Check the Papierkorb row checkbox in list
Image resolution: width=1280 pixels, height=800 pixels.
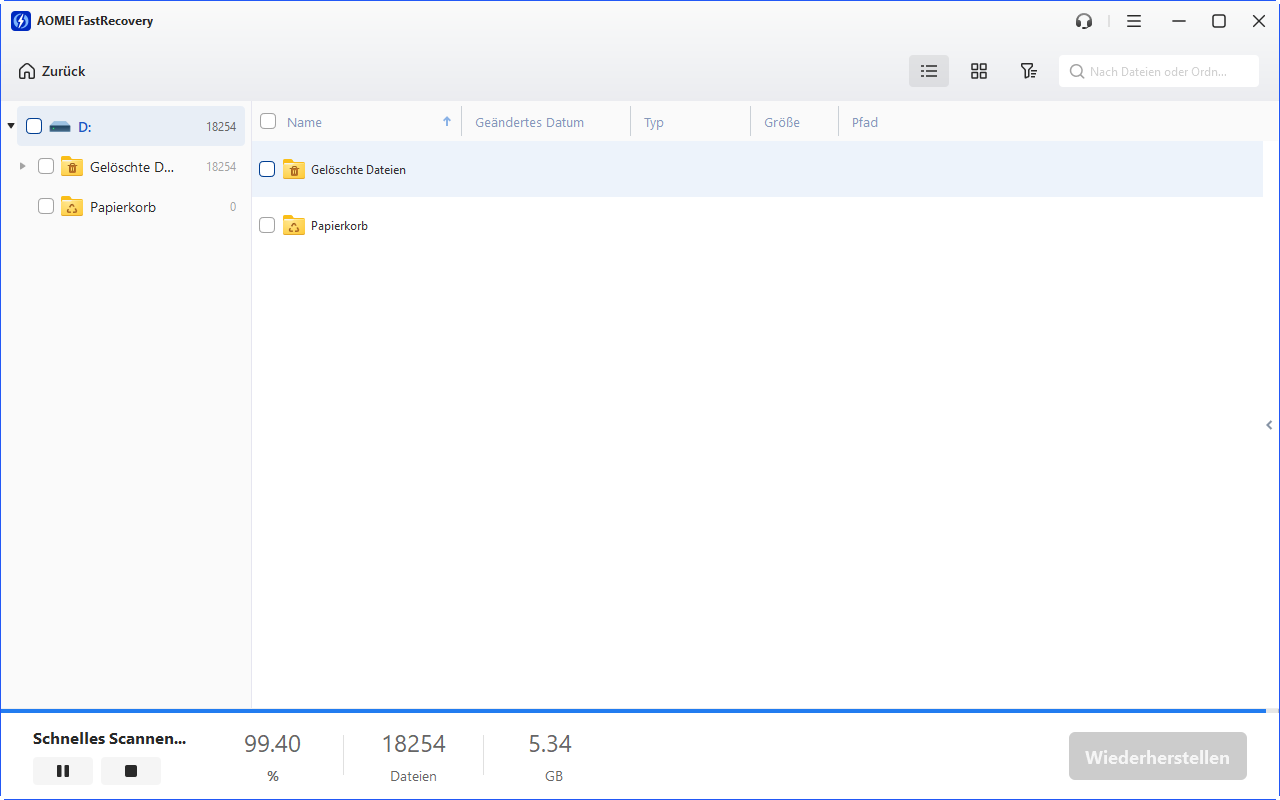pos(267,225)
